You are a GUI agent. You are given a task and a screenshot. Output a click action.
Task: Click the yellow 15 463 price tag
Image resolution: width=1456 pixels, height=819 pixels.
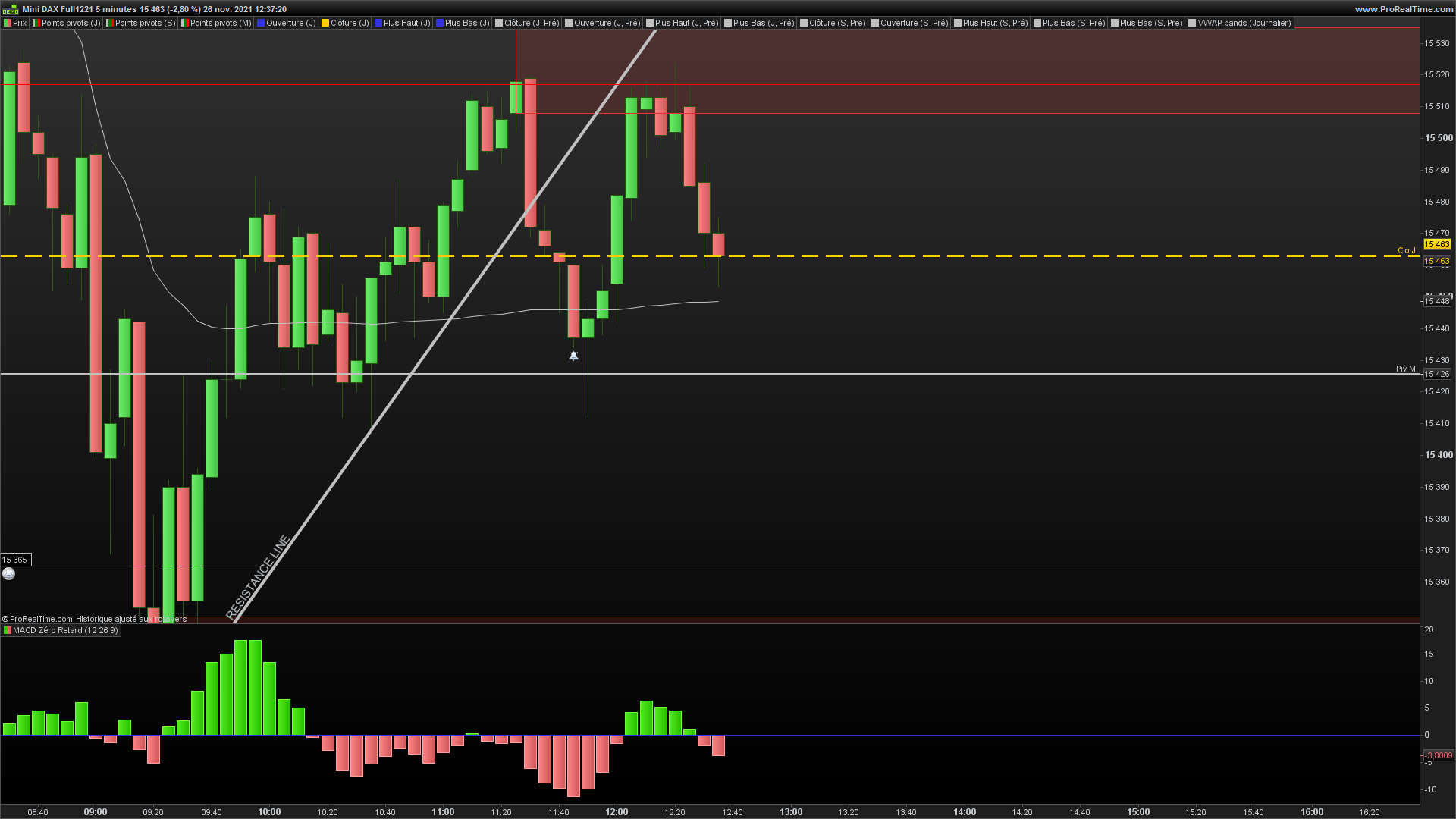click(x=1436, y=244)
